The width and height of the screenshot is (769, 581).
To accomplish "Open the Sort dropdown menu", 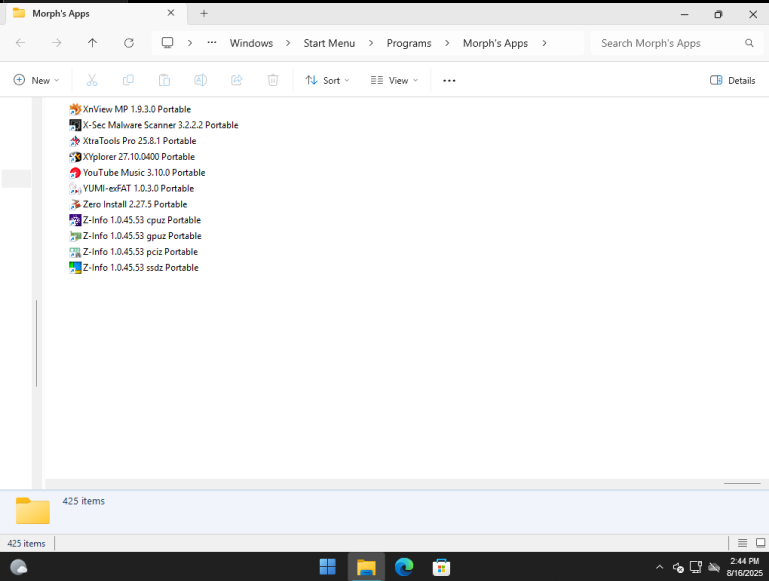I will click(x=327, y=80).
